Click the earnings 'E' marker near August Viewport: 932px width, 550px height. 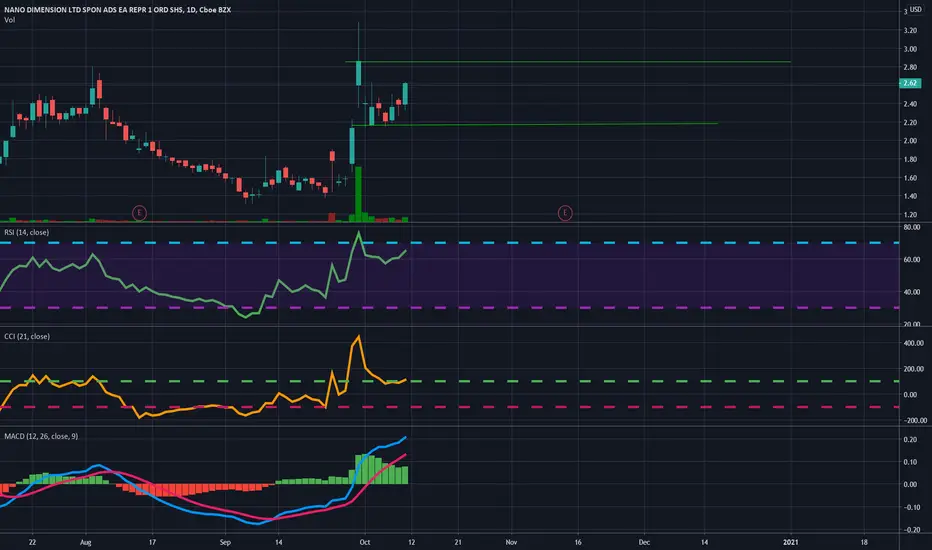tap(139, 213)
